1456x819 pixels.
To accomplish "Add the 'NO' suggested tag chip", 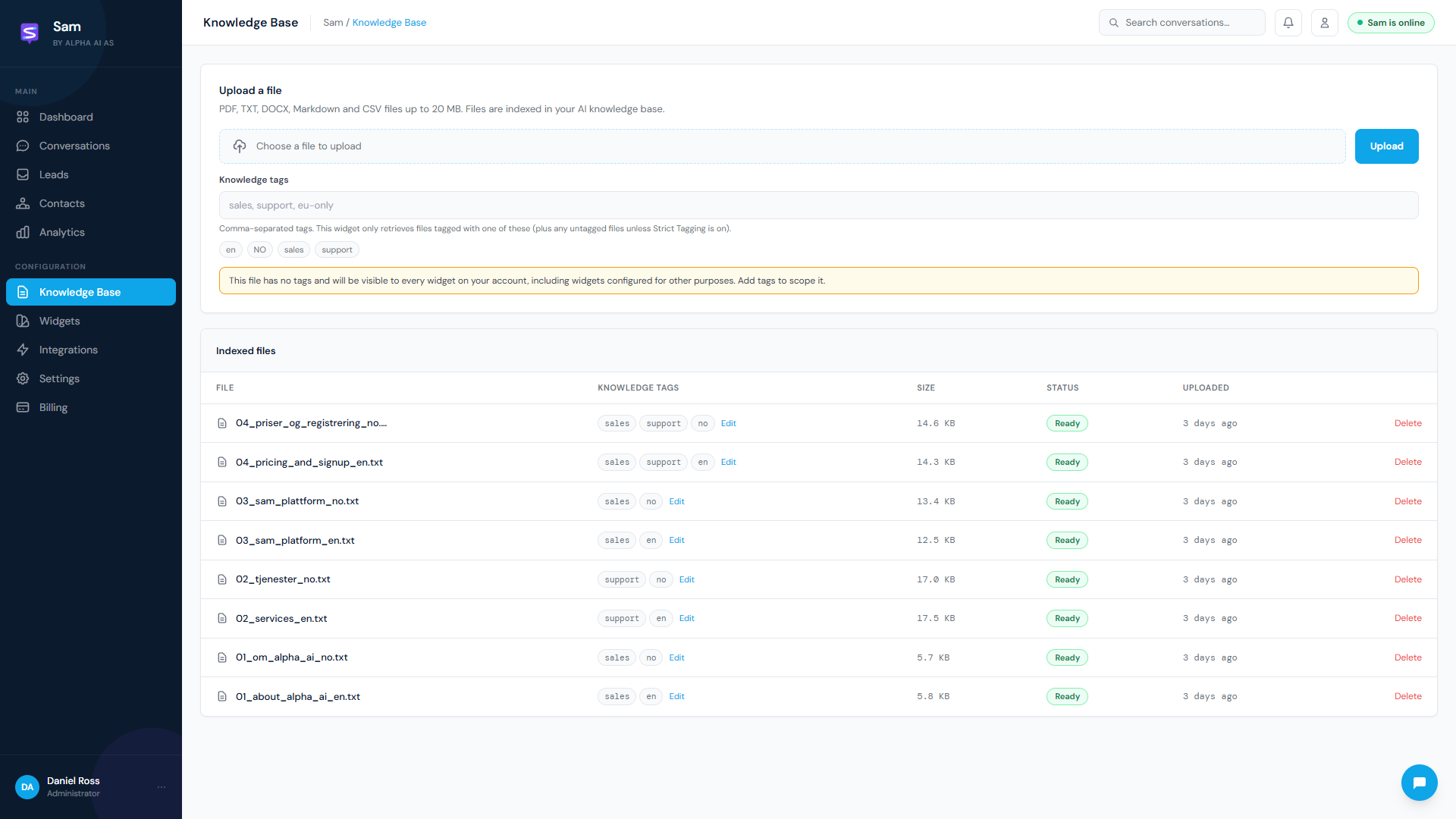I will point(259,250).
